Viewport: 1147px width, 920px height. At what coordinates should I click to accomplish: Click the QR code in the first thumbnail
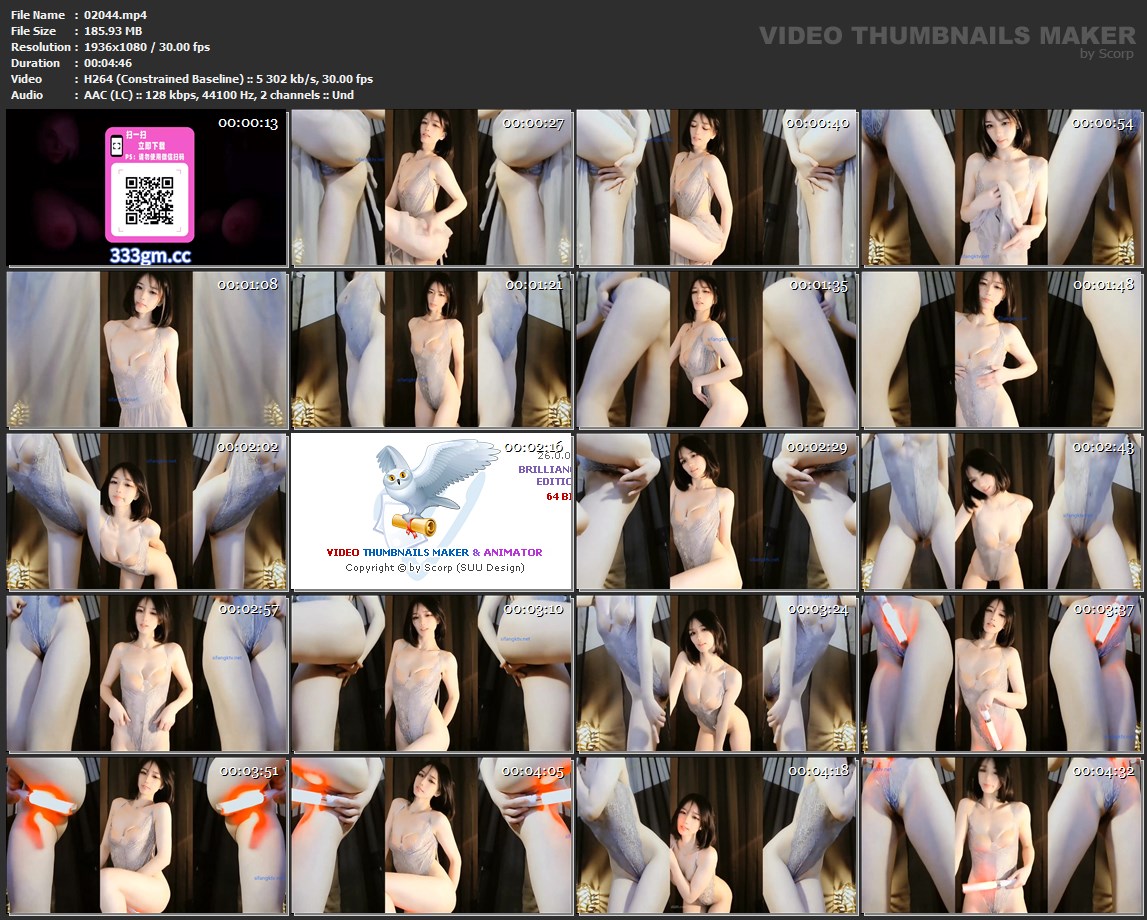point(148,200)
